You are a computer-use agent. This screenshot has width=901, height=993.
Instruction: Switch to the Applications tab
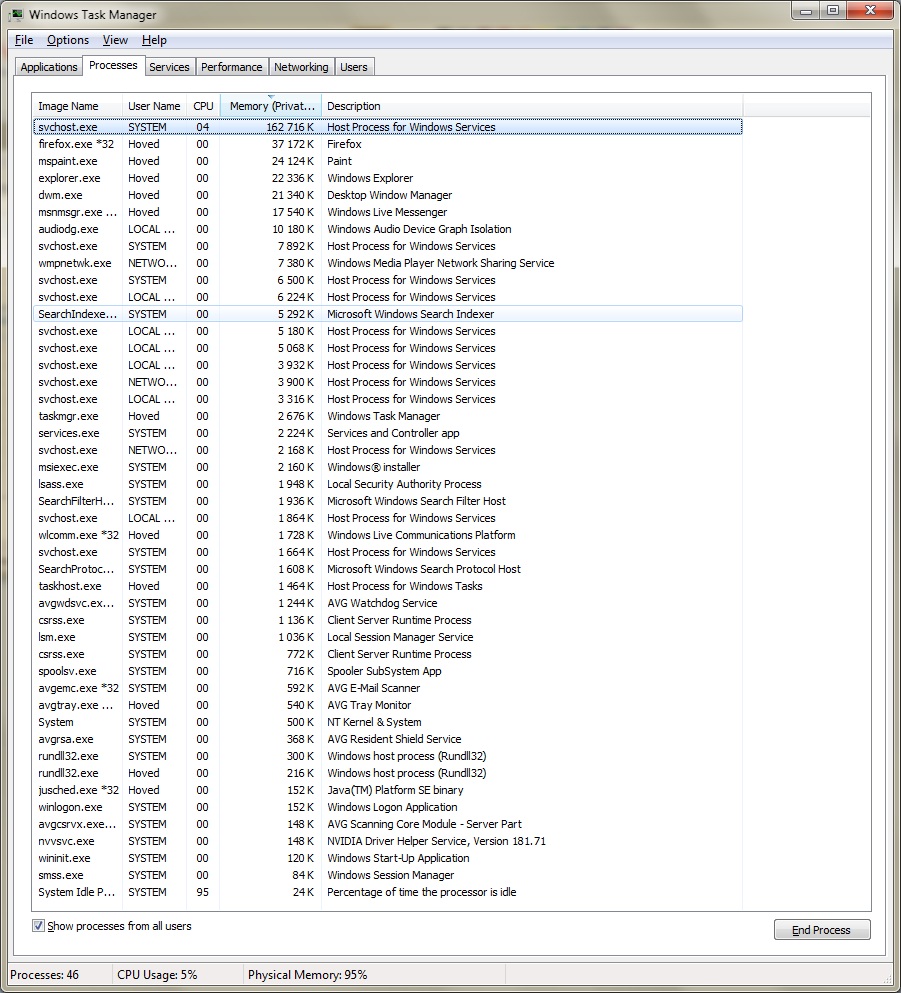pos(49,67)
